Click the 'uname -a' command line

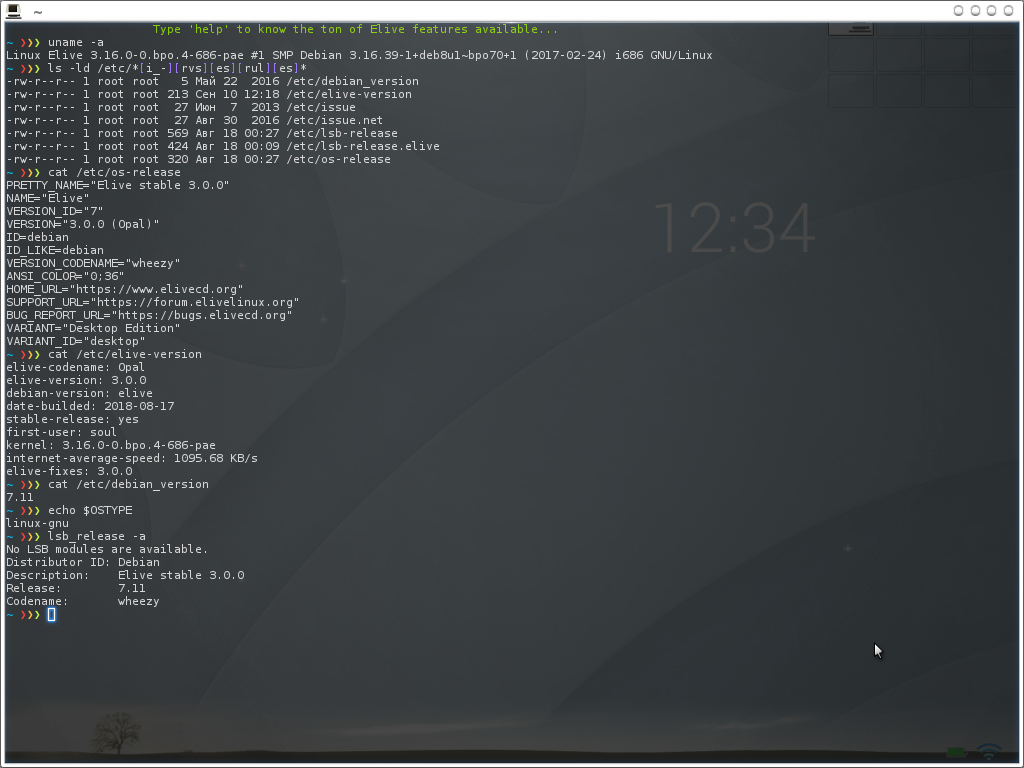pos(76,42)
